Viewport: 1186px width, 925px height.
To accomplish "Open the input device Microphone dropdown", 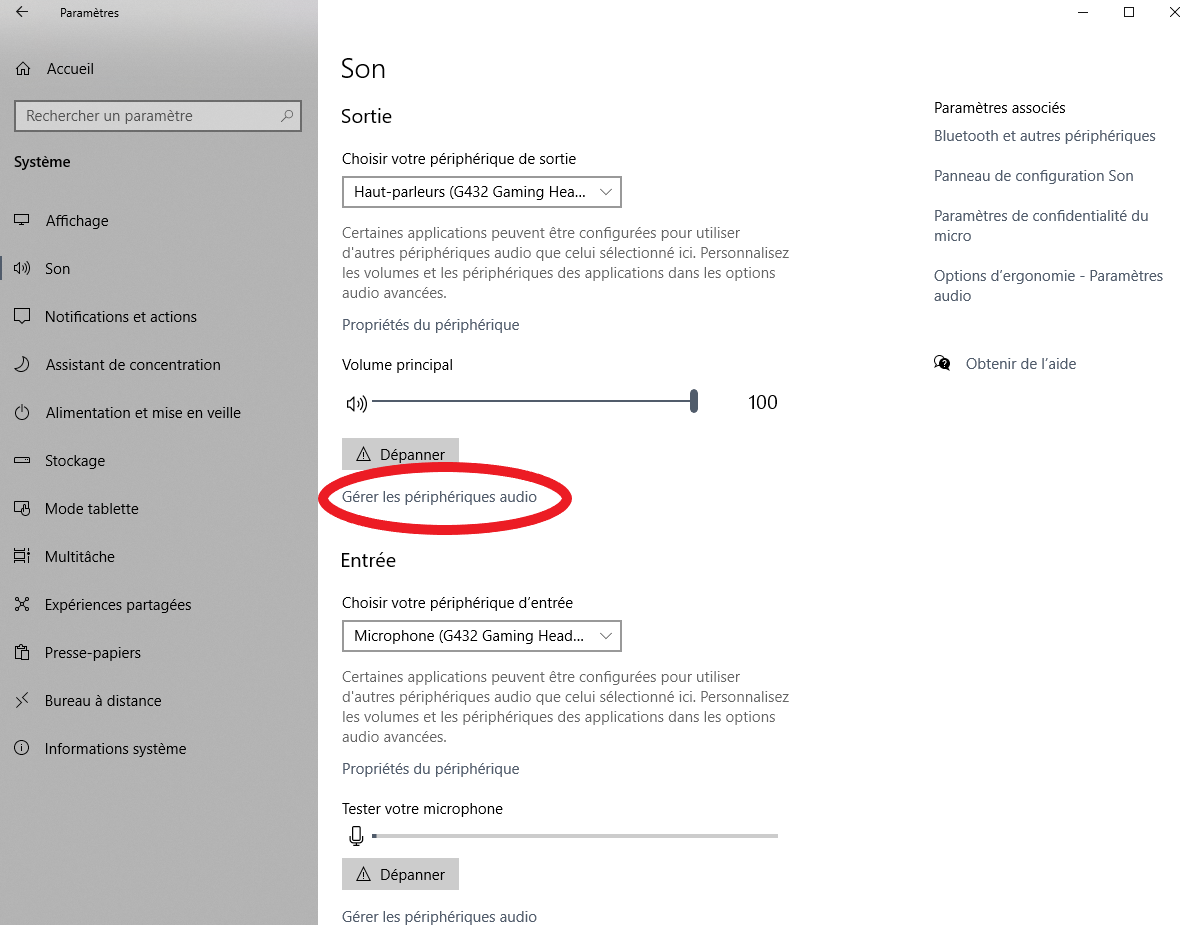I will pyautogui.click(x=482, y=636).
